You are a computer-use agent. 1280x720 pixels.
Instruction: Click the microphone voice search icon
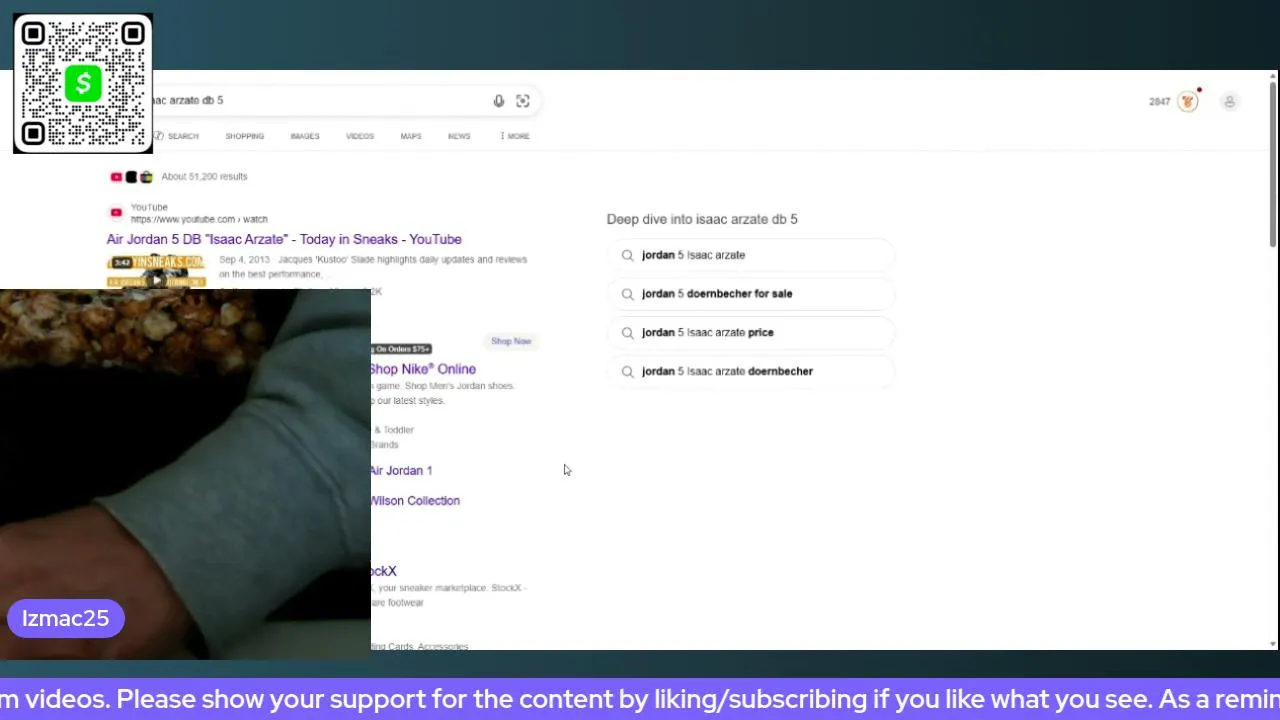(x=499, y=101)
